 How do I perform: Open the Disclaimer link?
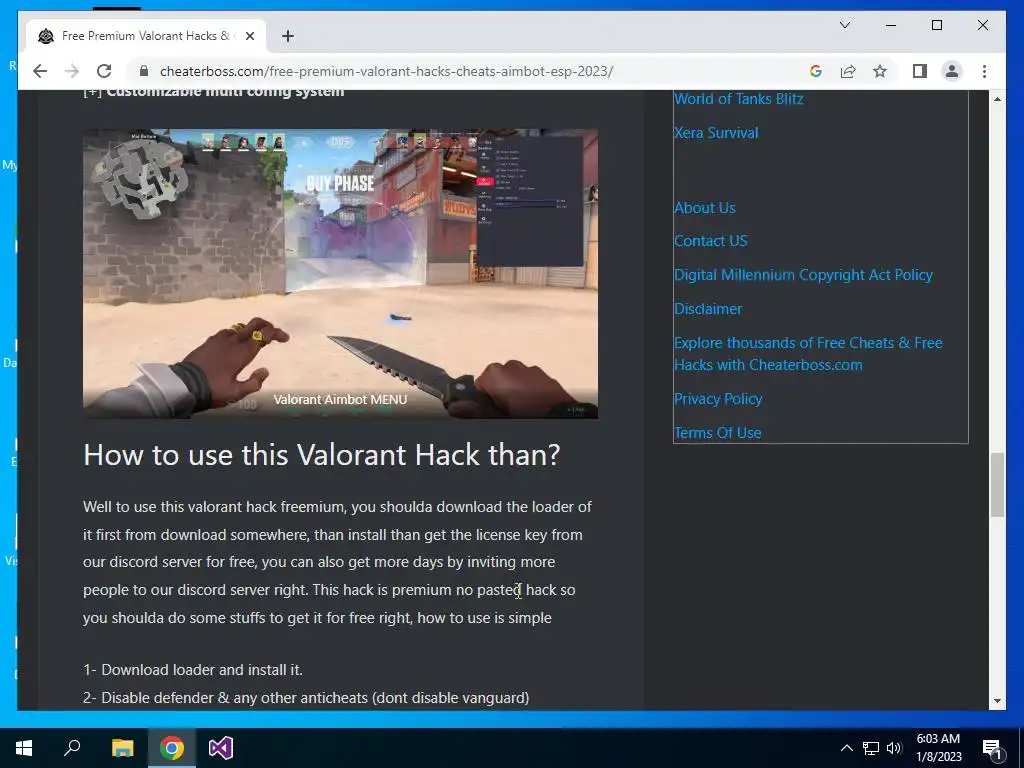(708, 309)
